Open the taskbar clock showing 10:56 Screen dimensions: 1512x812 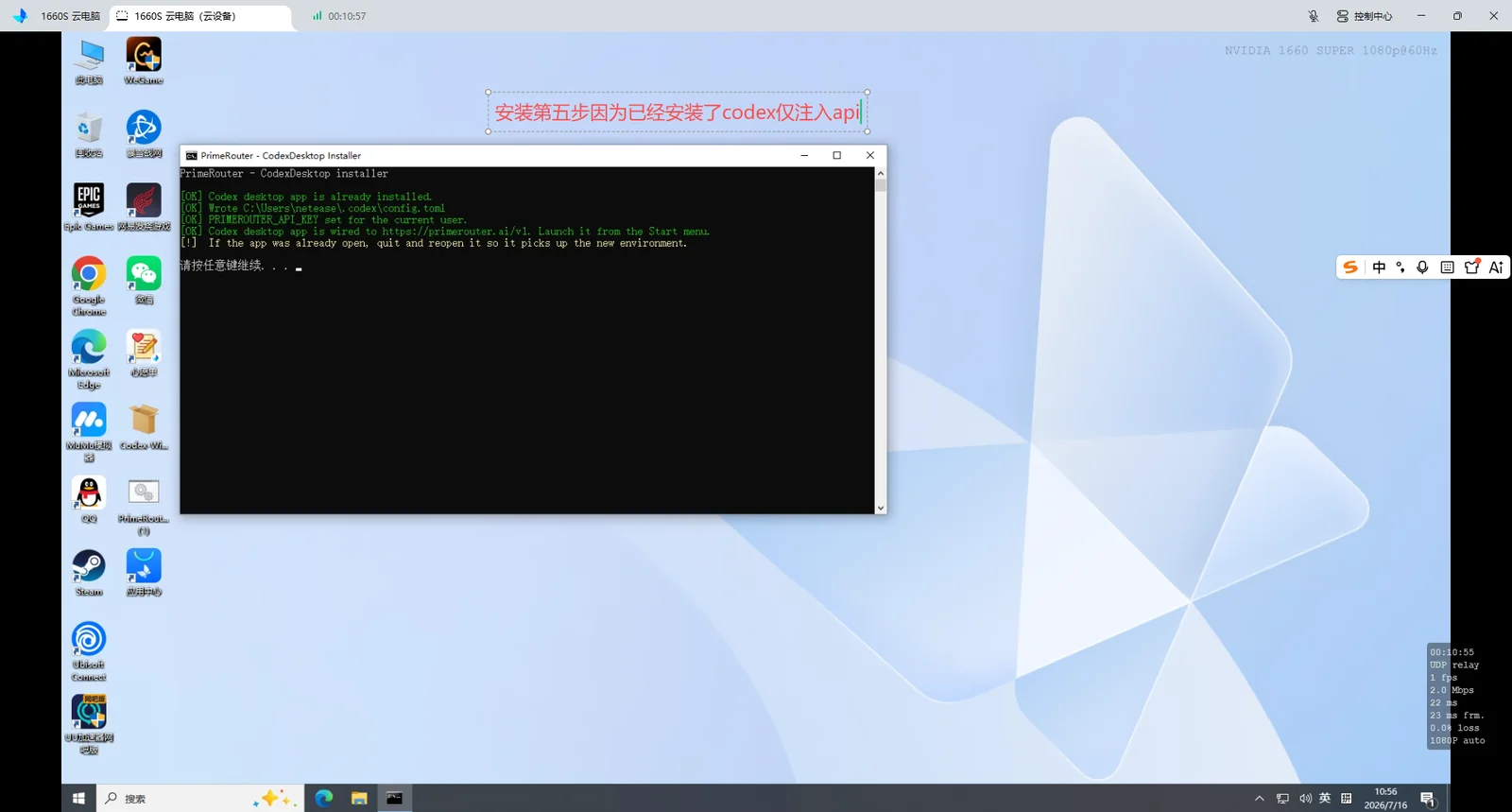point(1385,799)
